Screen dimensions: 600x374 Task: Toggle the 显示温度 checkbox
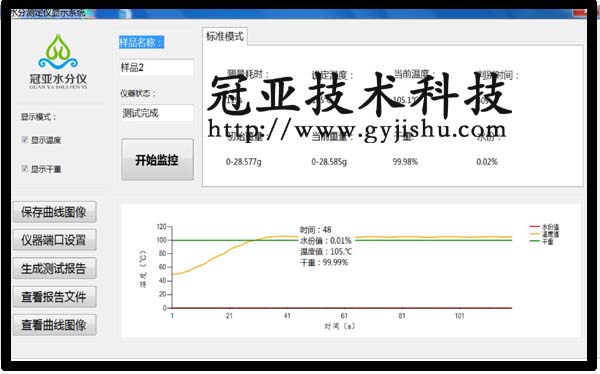(25, 140)
